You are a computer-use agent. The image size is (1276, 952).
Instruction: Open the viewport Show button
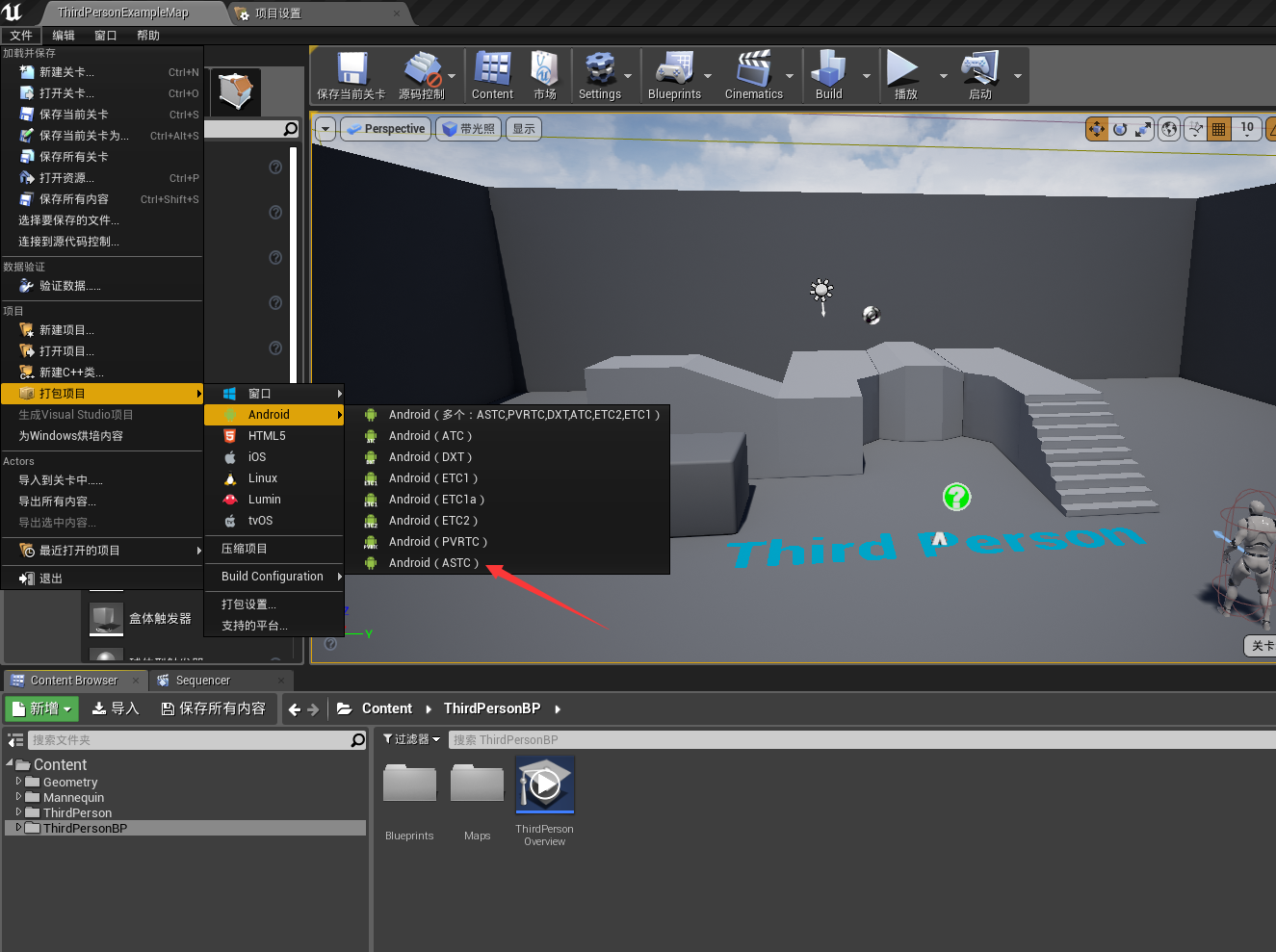coord(524,129)
